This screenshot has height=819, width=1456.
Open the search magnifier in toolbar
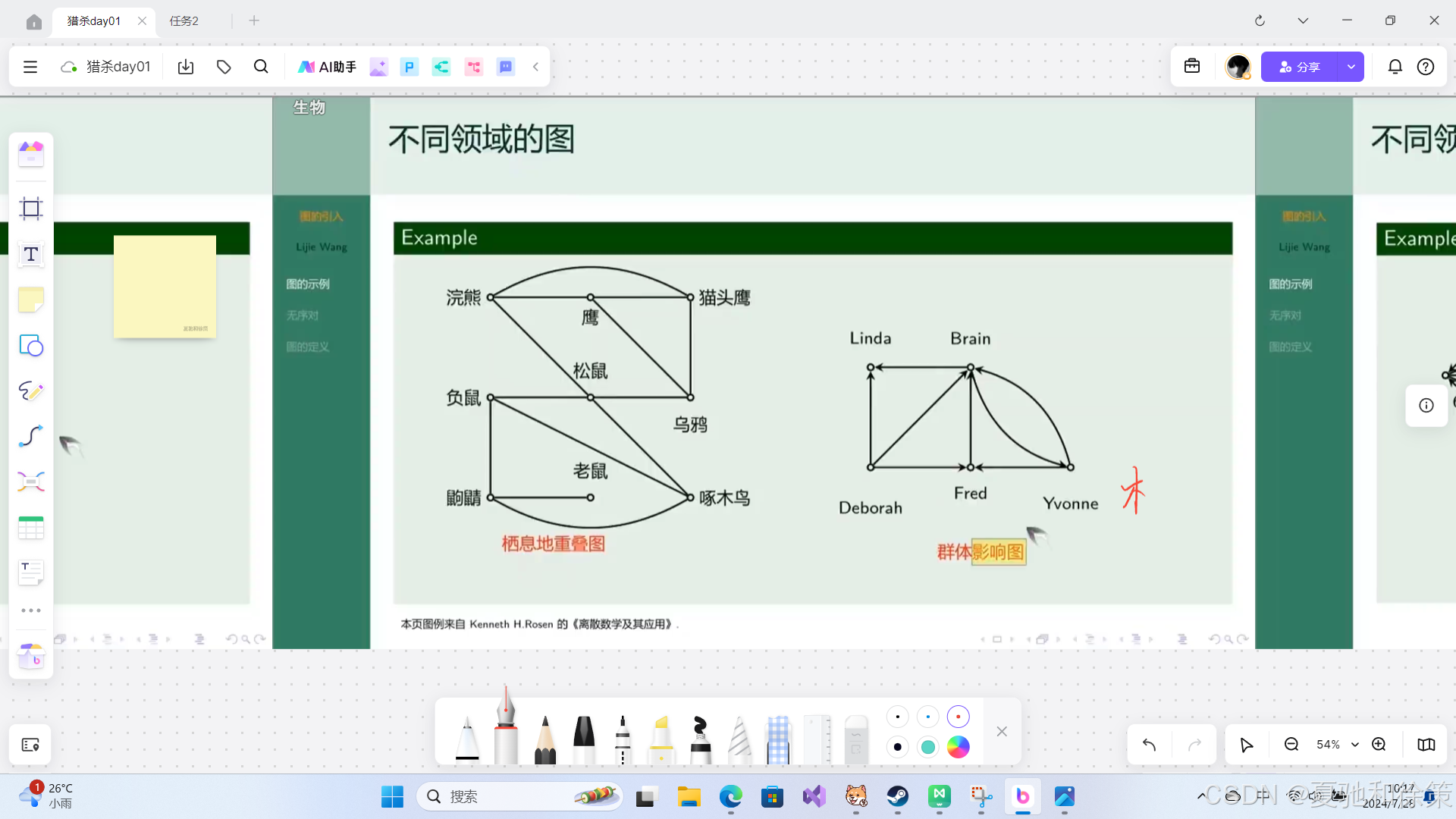261,67
